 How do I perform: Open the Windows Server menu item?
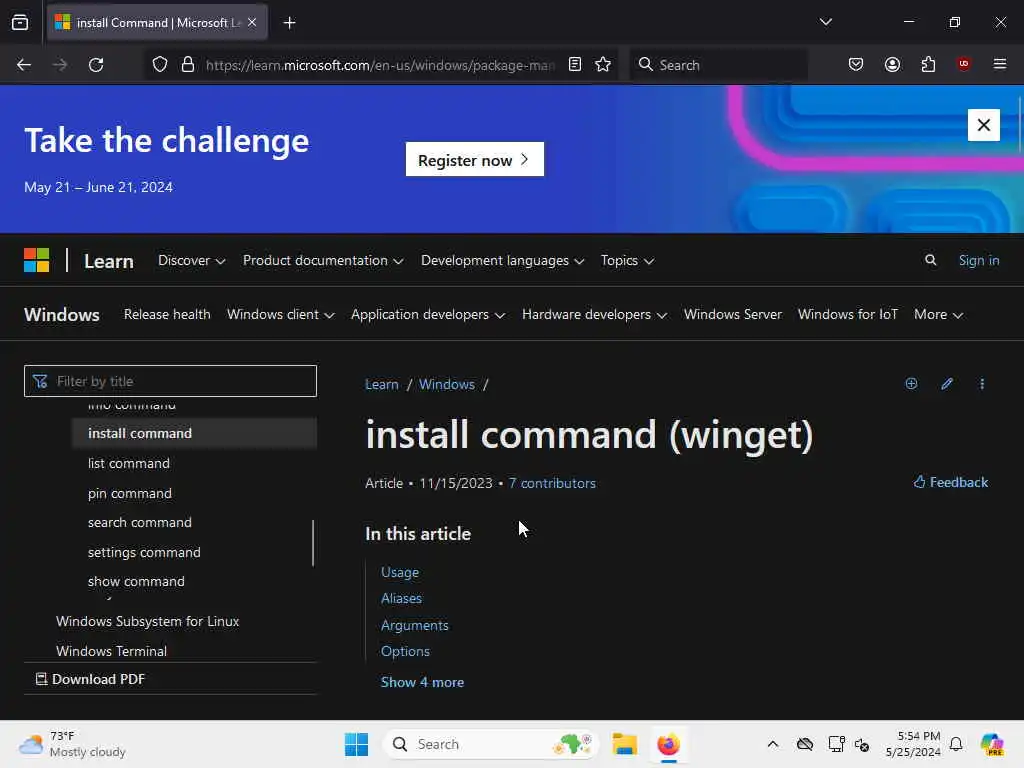point(733,314)
